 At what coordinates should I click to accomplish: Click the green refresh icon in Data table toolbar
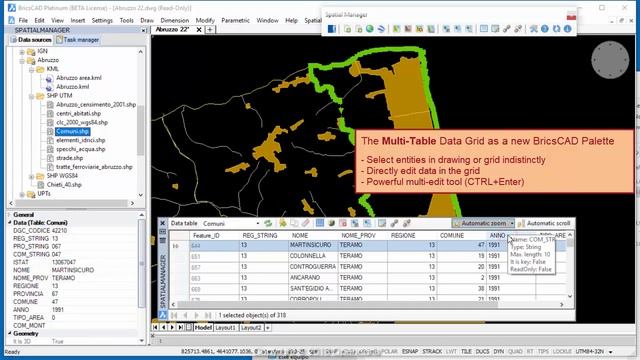[x=268, y=223]
